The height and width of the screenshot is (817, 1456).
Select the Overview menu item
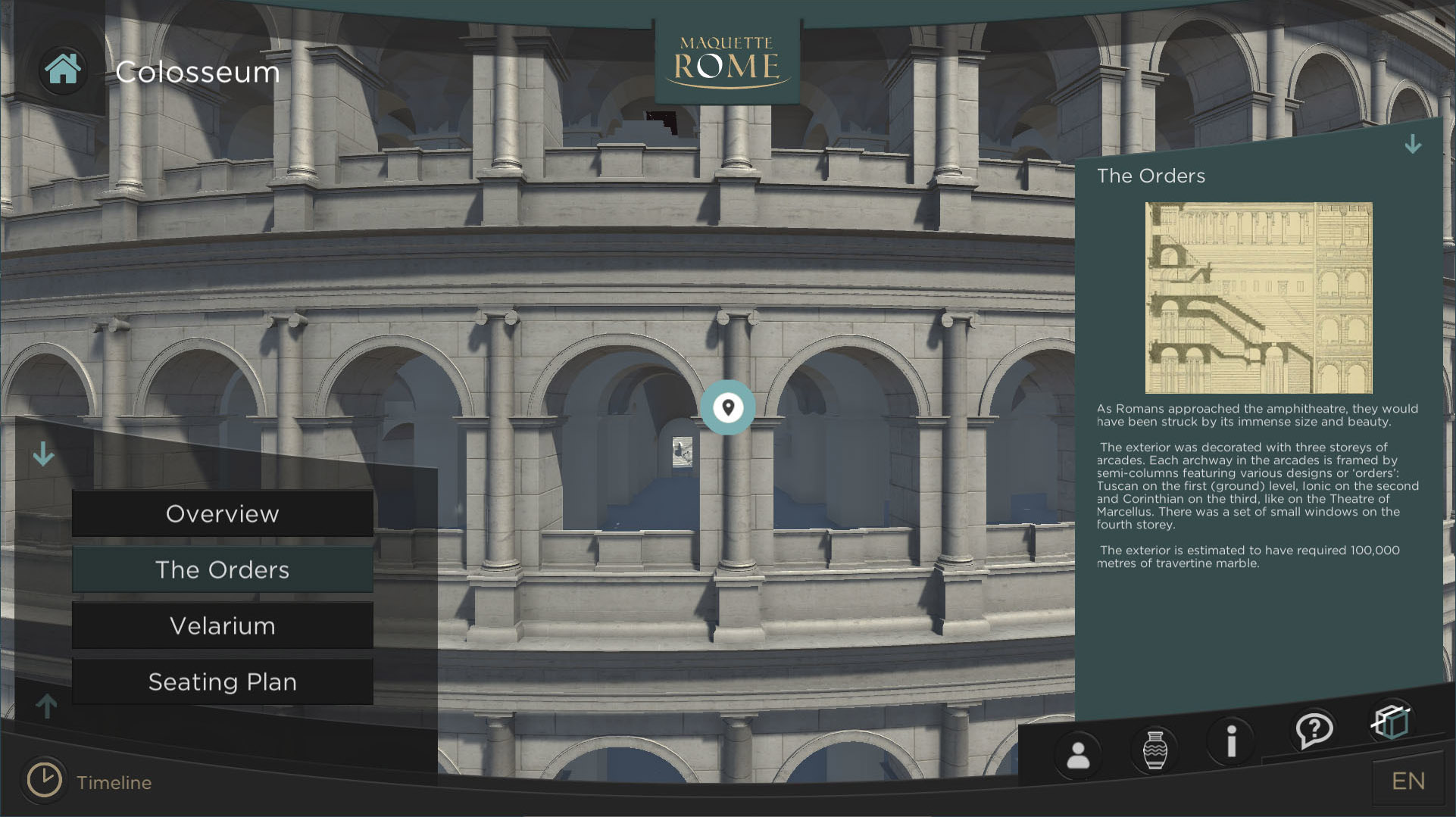pos(222,513)
